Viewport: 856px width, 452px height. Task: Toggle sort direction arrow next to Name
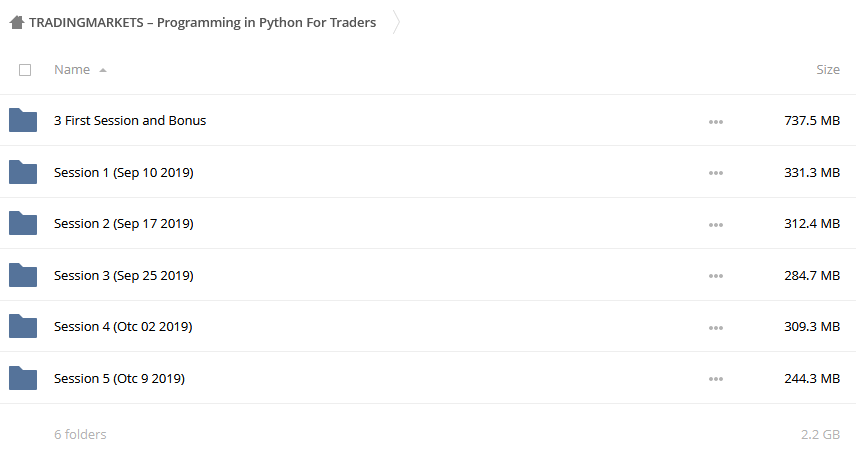coord(103,70)
